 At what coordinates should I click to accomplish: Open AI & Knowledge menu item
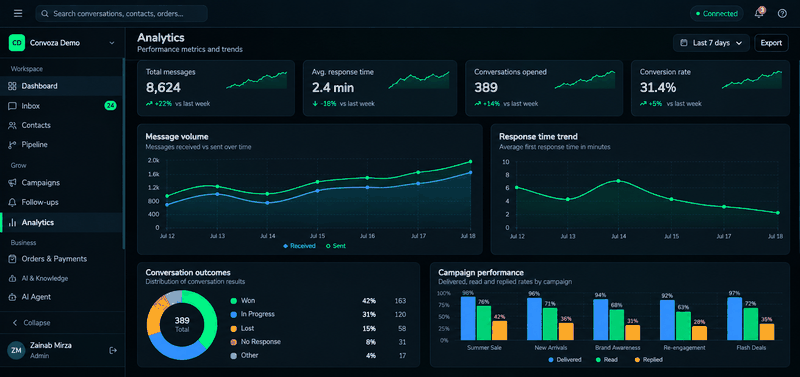61,279
